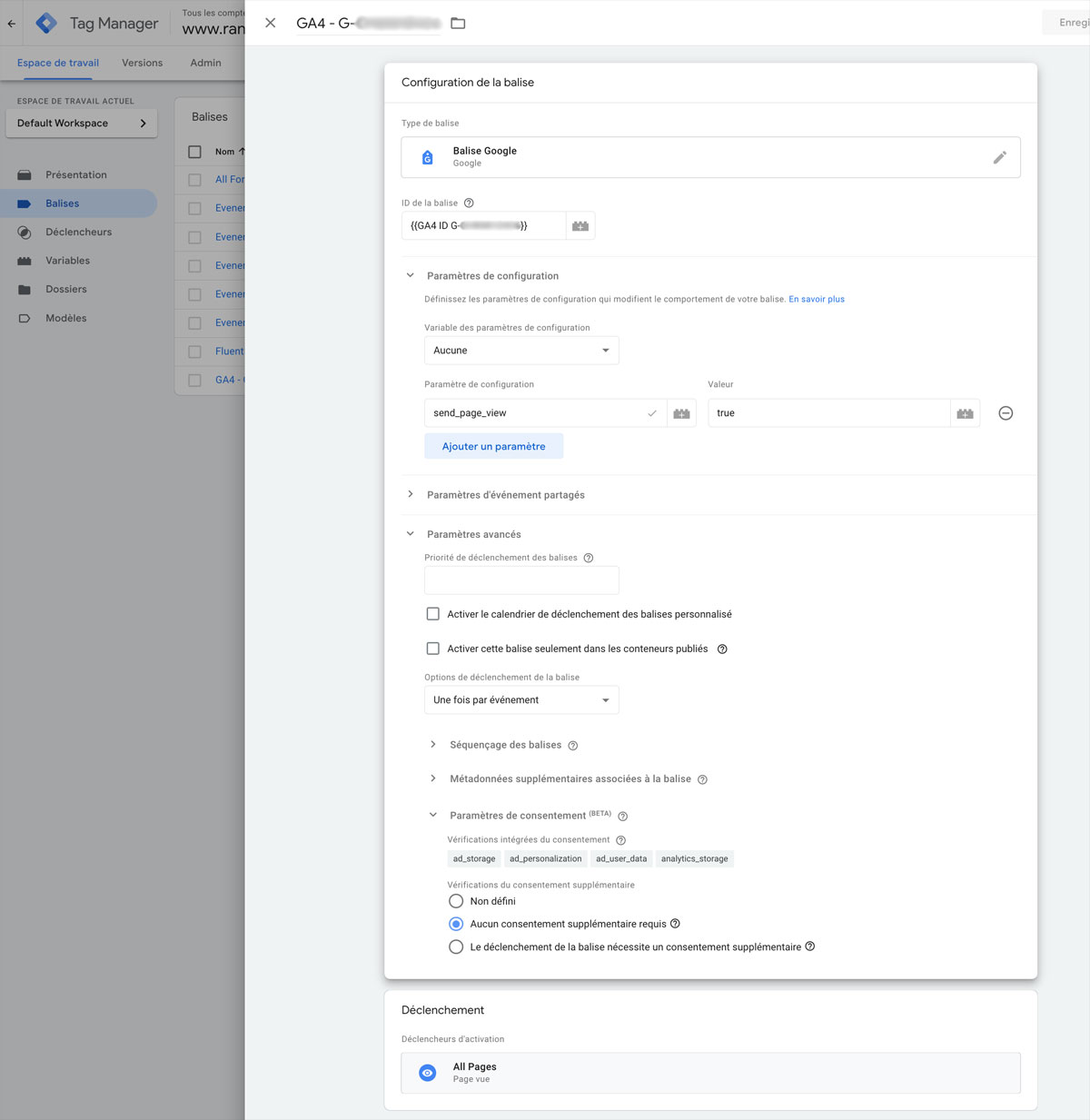Viewport: 1090px width, 1120px height.
Task: Switch to Versions tab
Action: [143, 63]
